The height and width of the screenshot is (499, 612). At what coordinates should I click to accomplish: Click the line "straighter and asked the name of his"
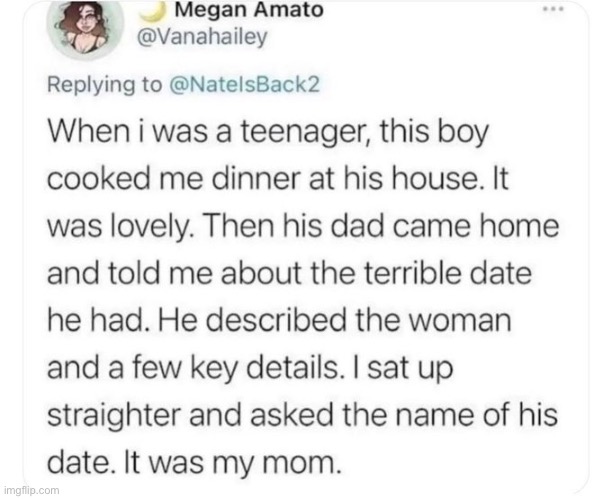(x=302, y=415)
